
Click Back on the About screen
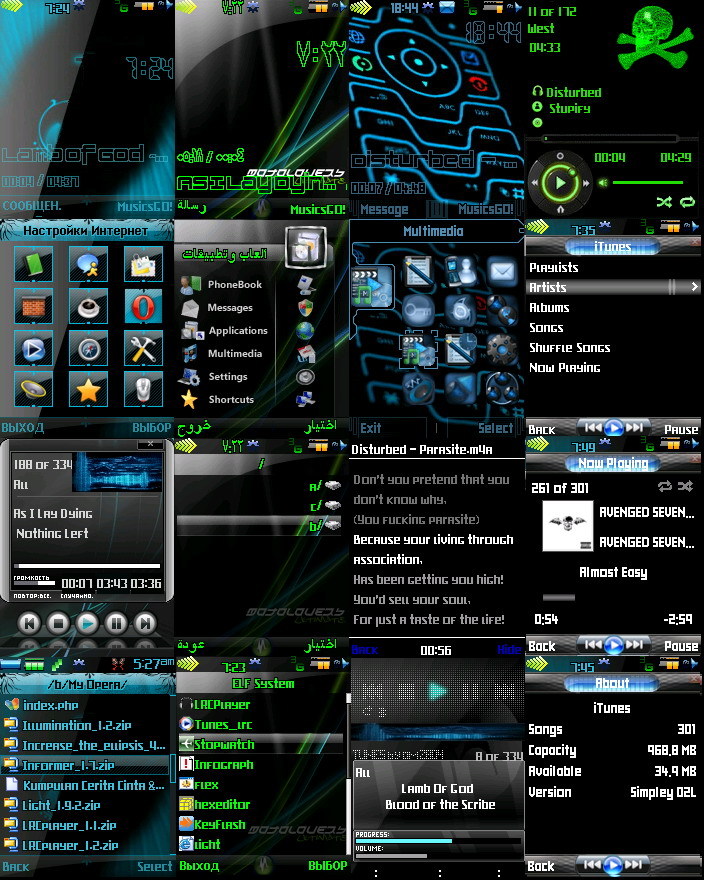[x=541, y=866]
